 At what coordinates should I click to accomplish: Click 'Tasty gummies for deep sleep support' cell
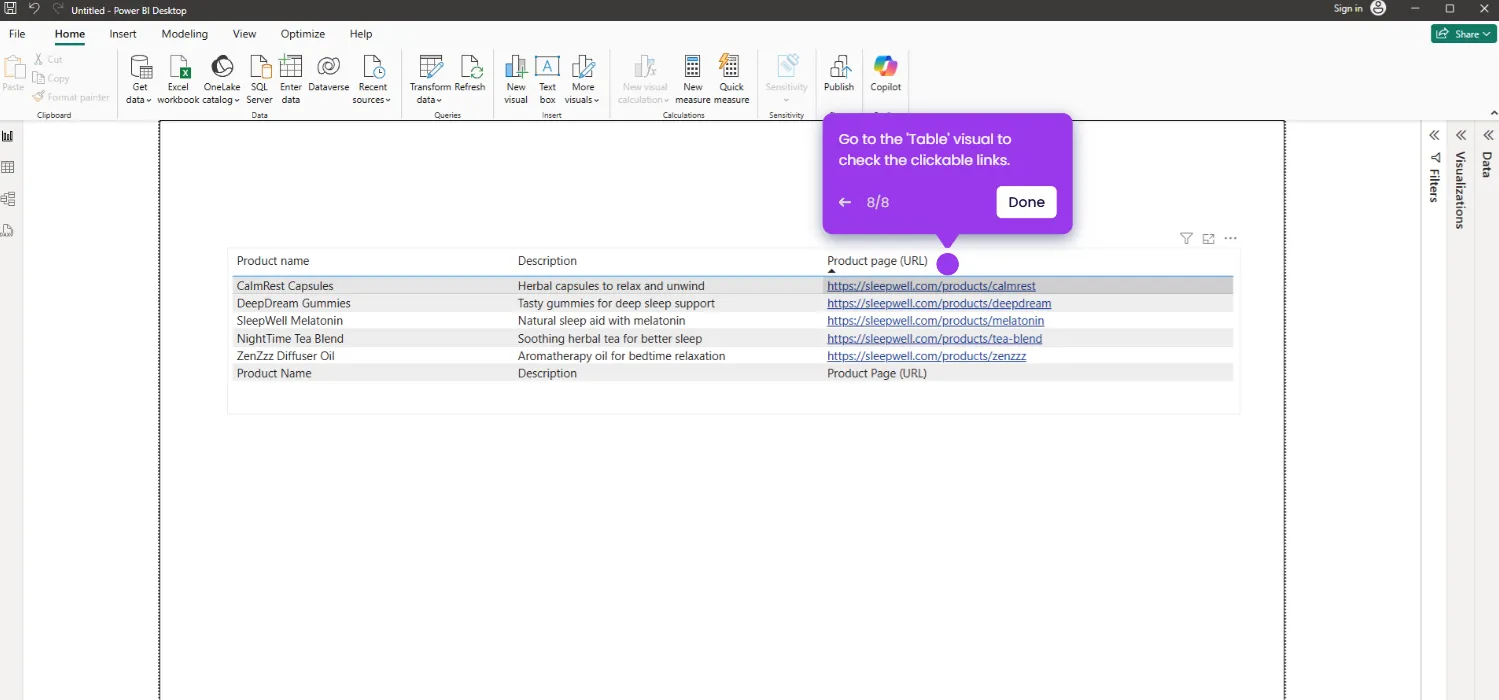616,303
